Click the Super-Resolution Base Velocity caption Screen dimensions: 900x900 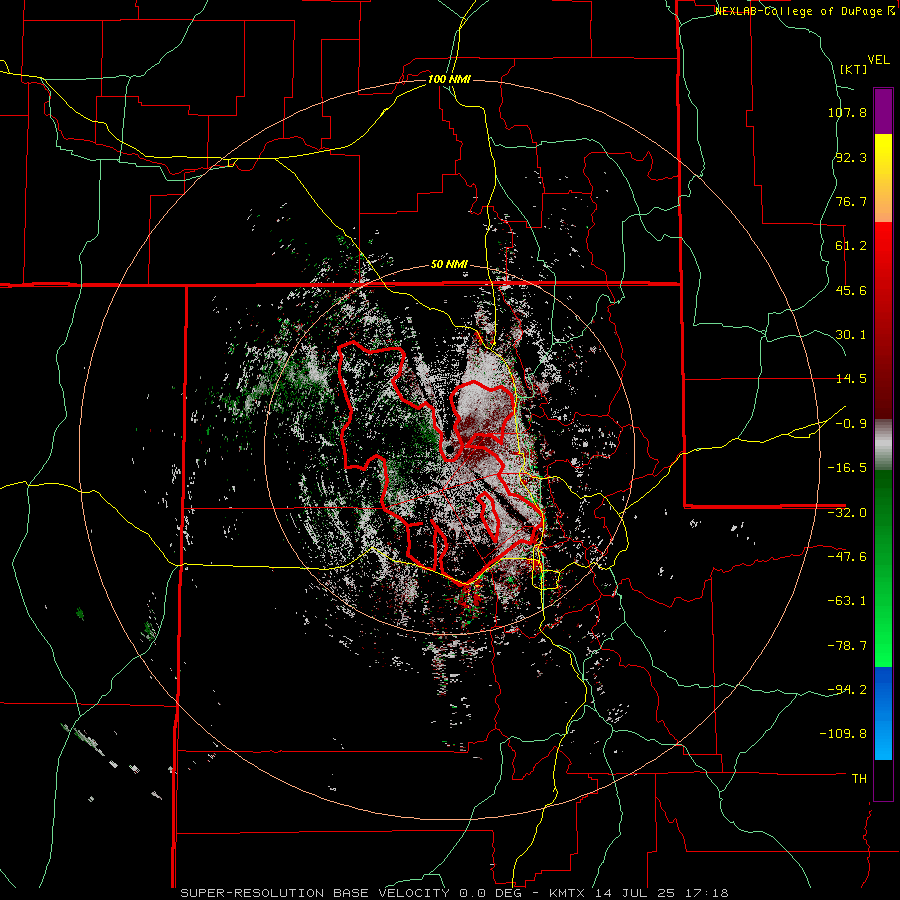click(455, 893)
